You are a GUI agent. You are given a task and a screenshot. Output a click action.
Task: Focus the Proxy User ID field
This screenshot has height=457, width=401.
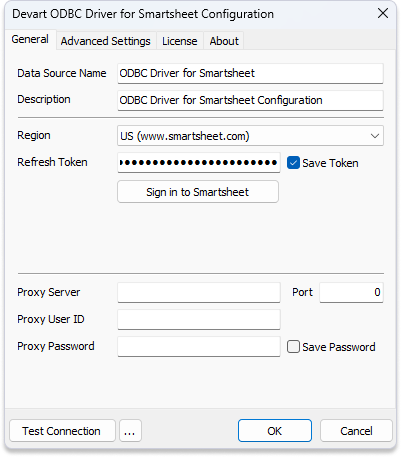coord(199,319)
